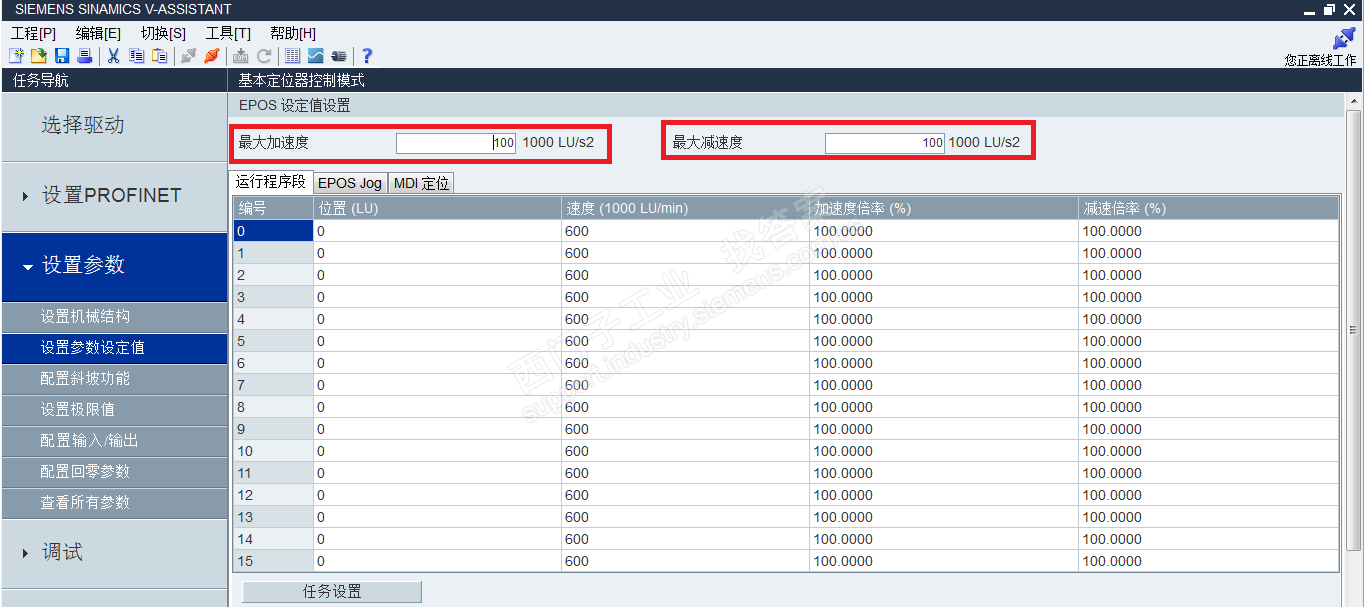Click the vertical scrollbar of the panel
Viewport: 1365px width, 607px height.
click(x=1354, y=330)
